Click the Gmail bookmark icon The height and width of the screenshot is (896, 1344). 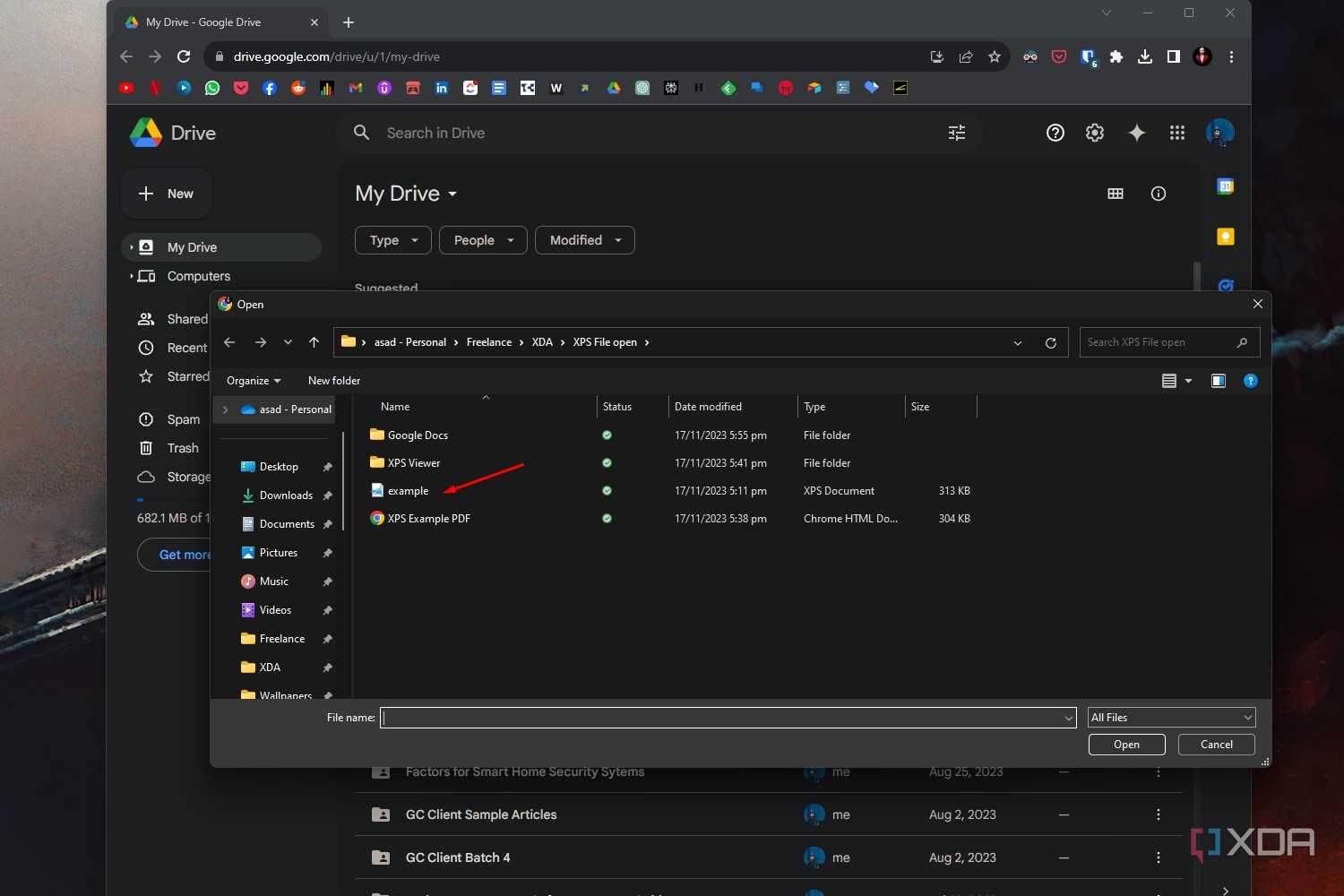coord(356,88)
